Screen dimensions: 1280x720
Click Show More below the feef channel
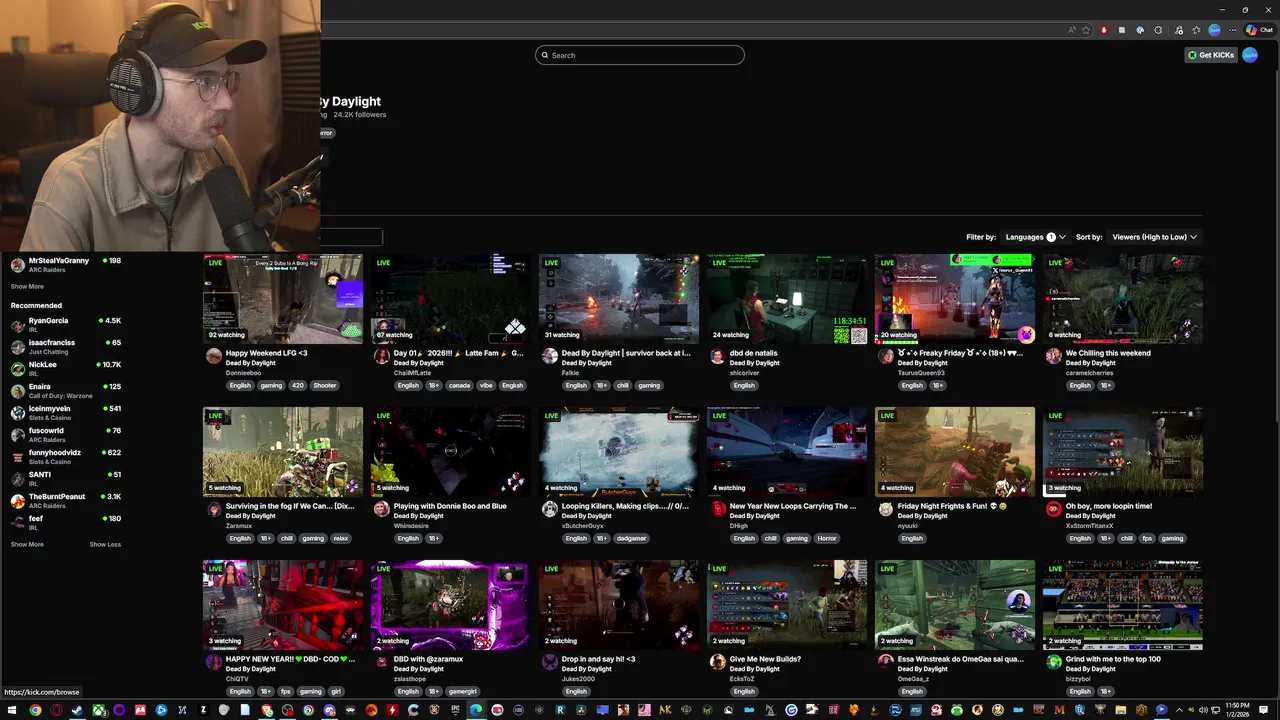[27, 545]
